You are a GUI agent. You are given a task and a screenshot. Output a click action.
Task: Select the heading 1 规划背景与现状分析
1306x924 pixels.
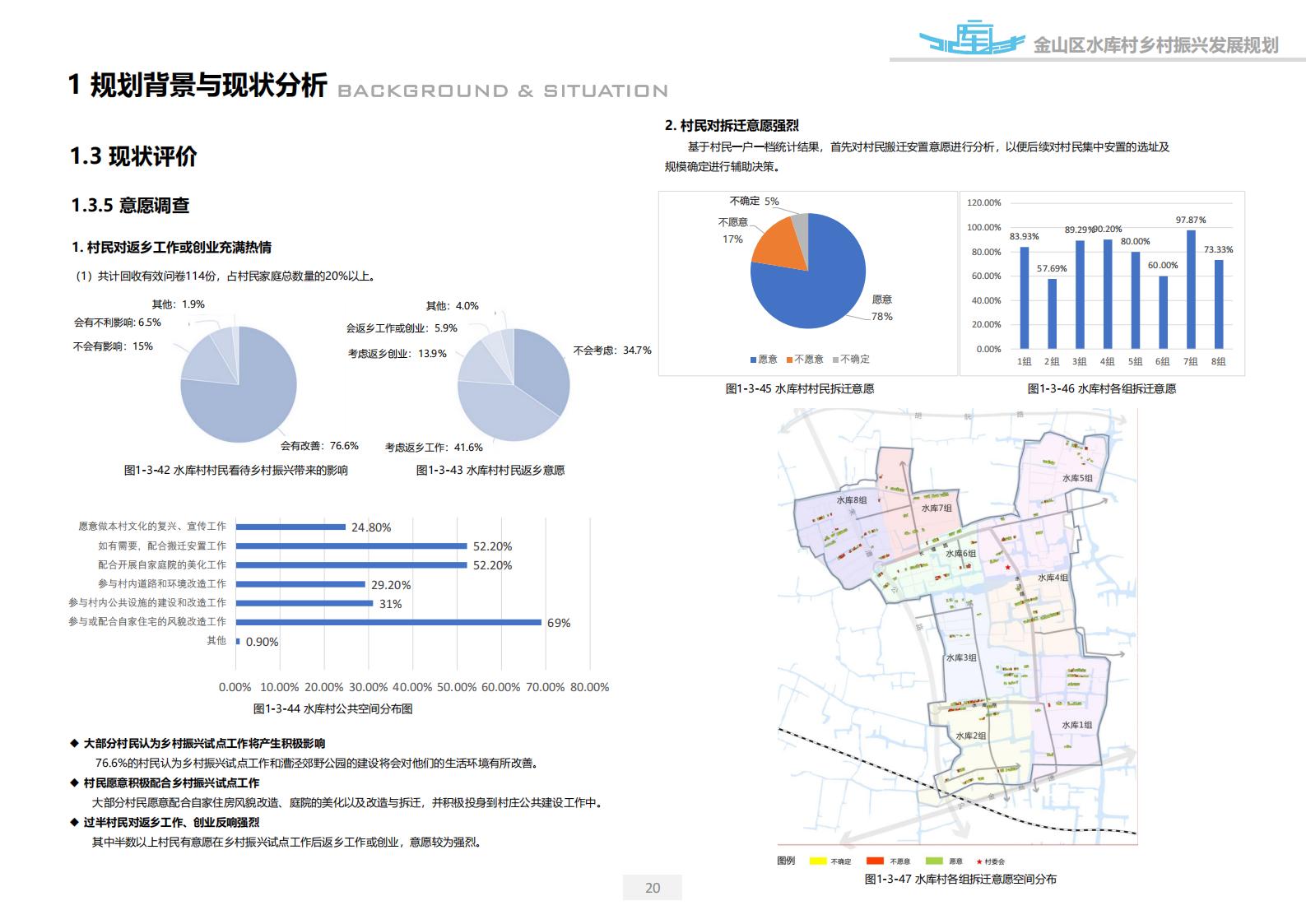198,85
